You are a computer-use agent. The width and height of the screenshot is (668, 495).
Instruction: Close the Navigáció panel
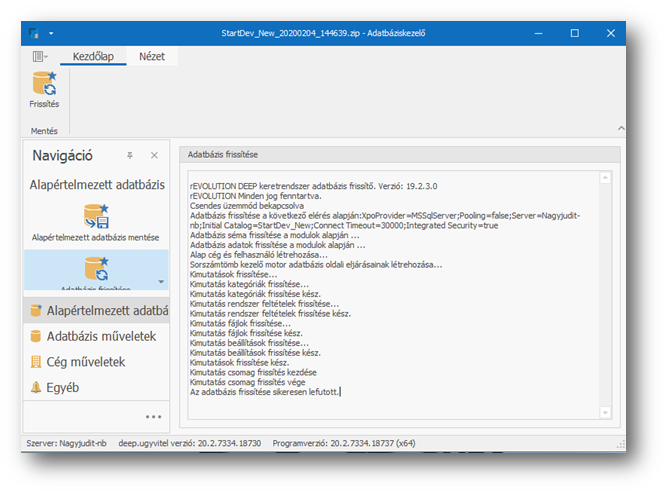[x=154, y=156]
